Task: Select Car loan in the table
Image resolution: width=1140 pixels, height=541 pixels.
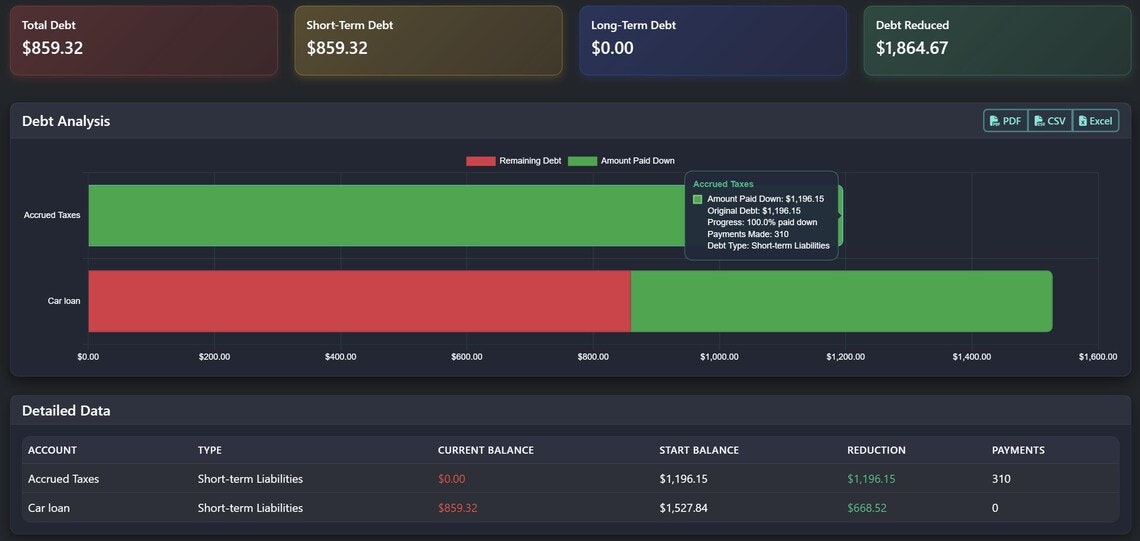Action: (x=49, y=508)
